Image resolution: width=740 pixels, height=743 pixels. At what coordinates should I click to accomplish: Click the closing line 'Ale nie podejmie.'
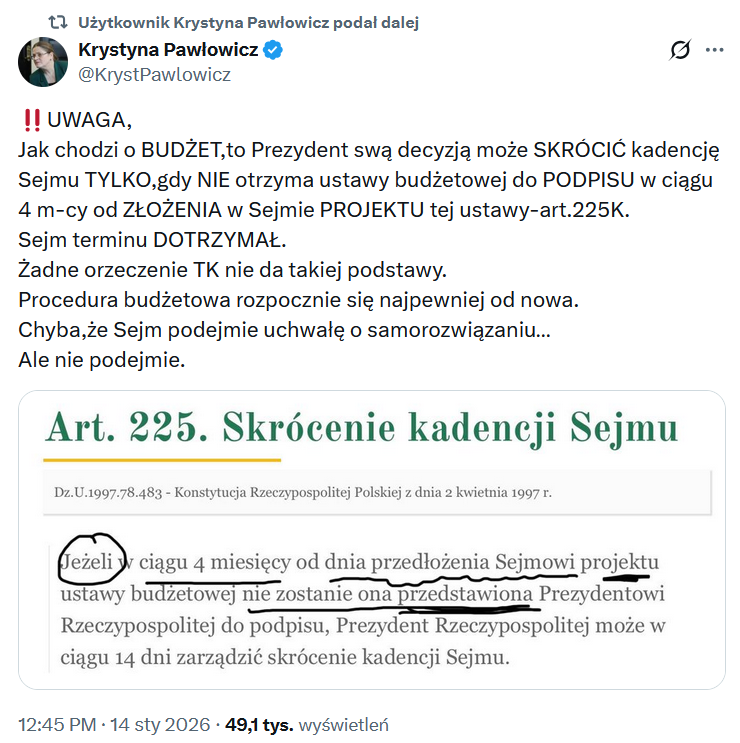(x=101, y=360)
